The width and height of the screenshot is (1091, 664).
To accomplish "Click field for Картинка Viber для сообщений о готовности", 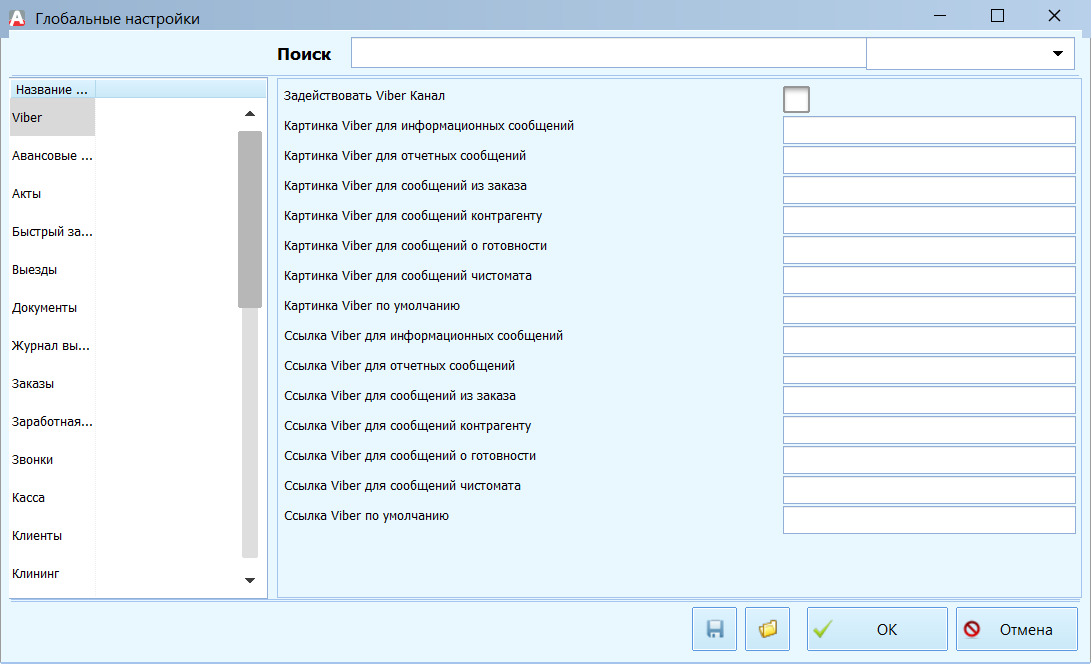I will click(x=929, y=250).
